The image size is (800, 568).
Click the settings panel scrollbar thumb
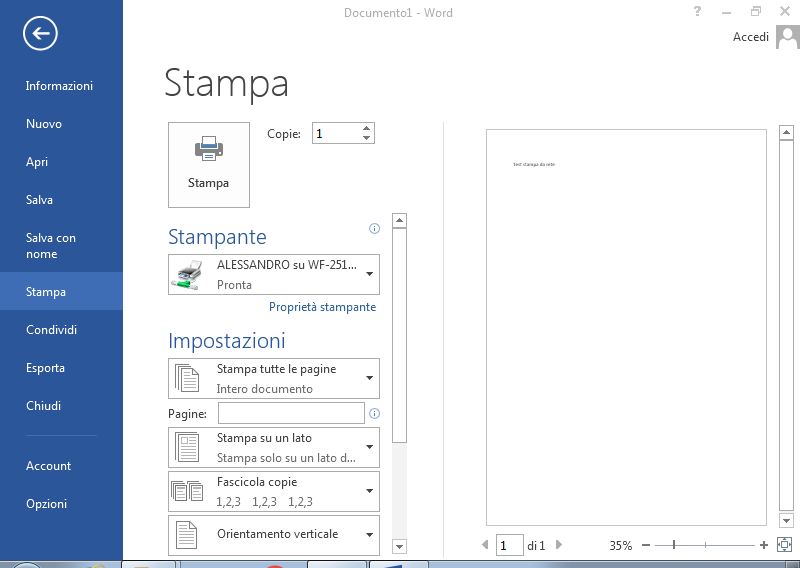pos(399,335)
